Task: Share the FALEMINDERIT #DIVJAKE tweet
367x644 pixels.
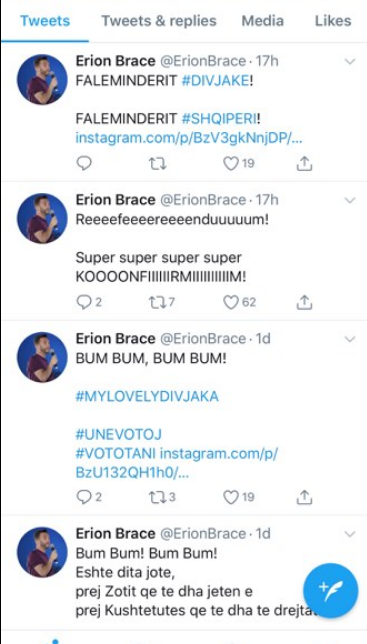Action: 304,164
